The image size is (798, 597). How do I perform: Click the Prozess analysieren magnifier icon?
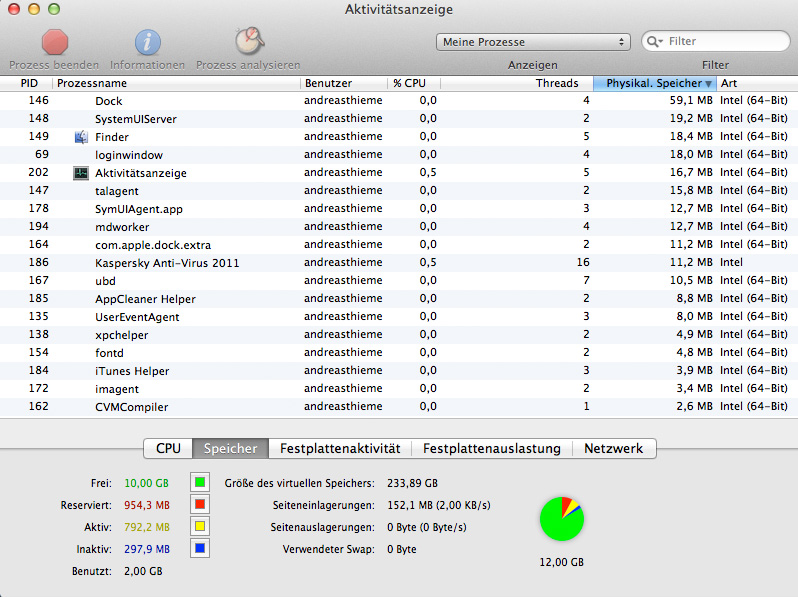[x=249, y=41]
